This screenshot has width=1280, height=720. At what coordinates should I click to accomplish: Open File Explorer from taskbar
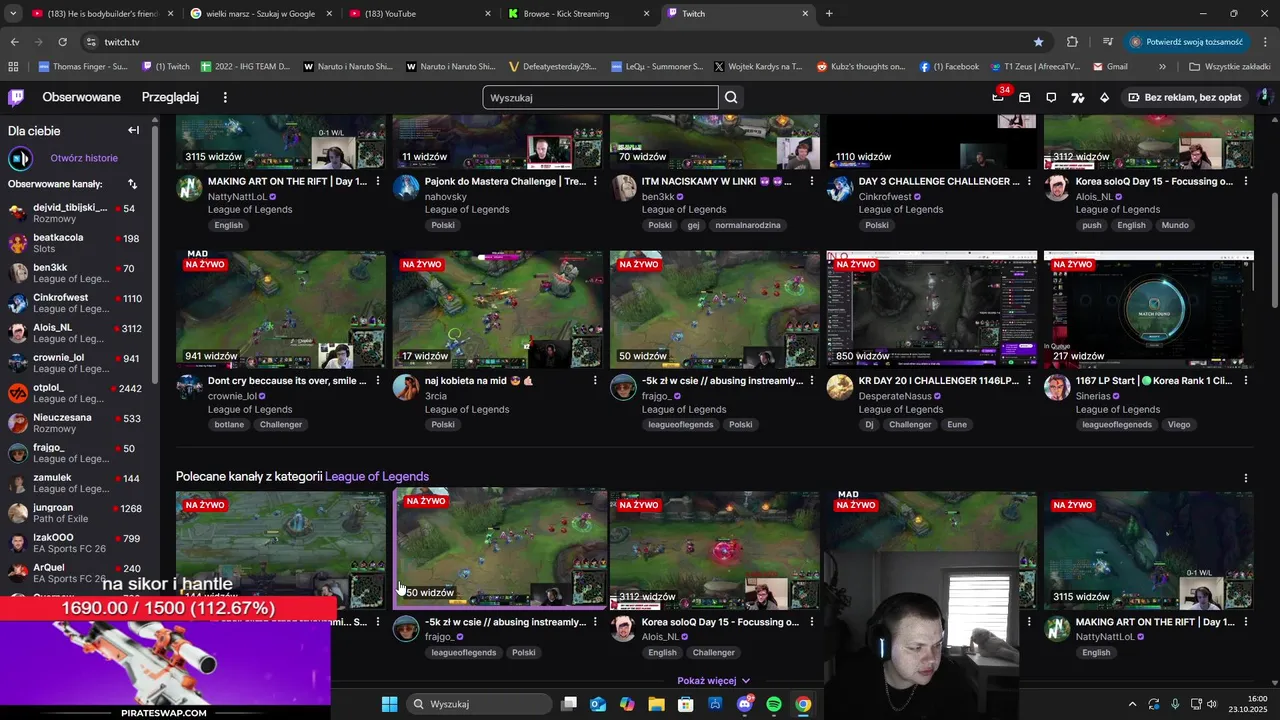656,704
